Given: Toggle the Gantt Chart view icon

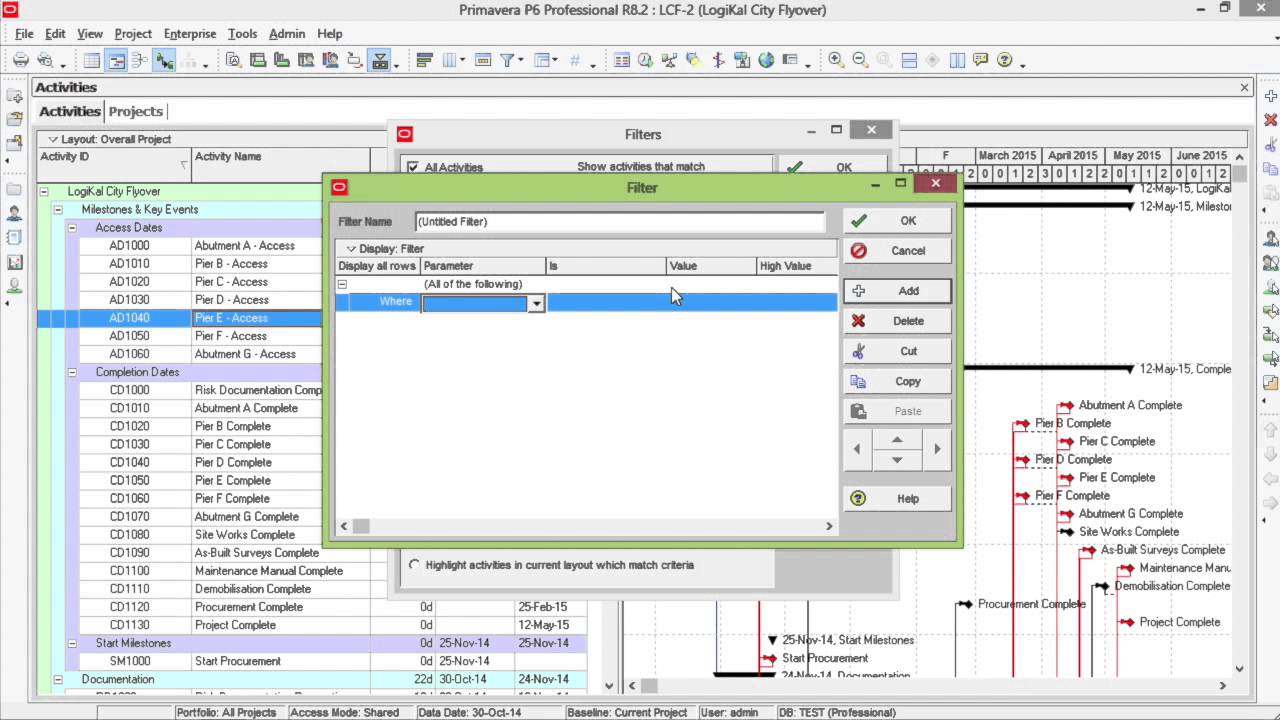Looking at the screenshot, I should click(117, 60).
